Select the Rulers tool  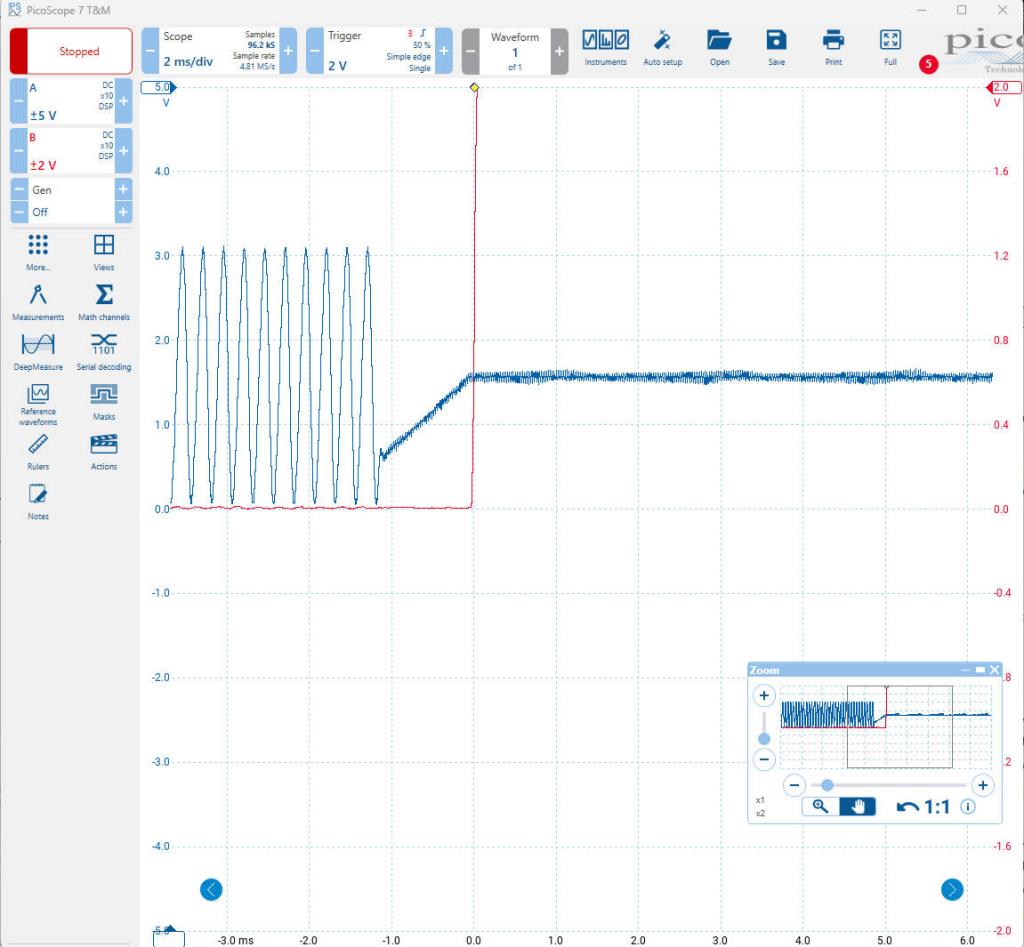coord(38,450)
